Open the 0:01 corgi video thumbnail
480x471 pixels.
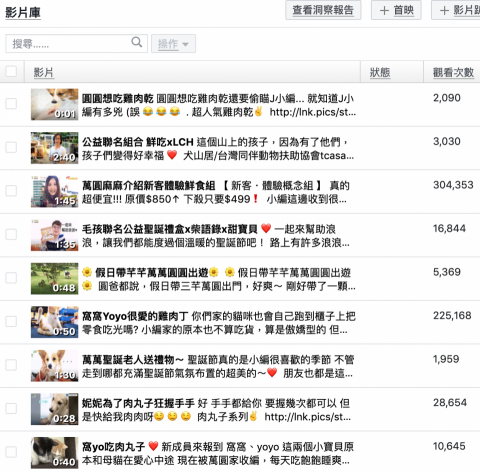54,104
